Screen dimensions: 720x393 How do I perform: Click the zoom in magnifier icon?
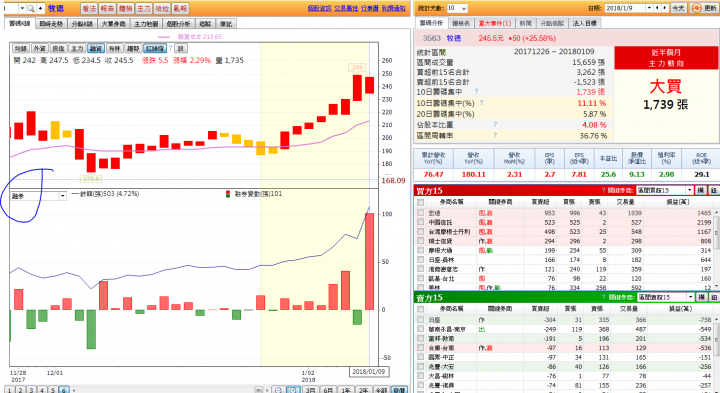coord(293,390)
